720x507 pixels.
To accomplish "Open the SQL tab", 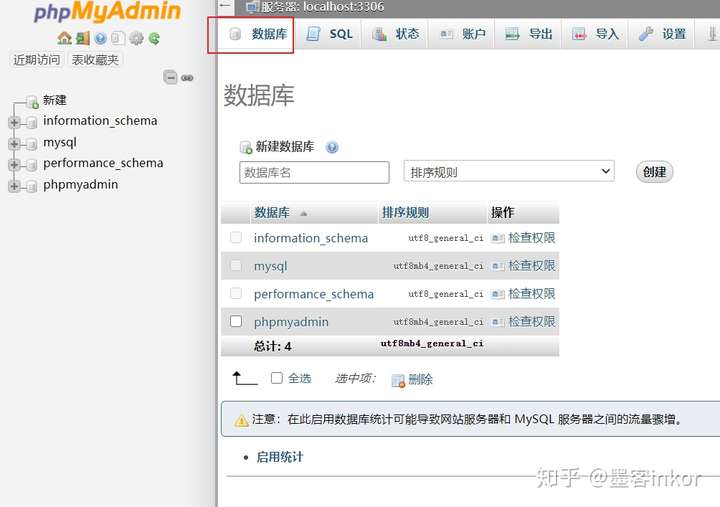I will click(330, 34).
